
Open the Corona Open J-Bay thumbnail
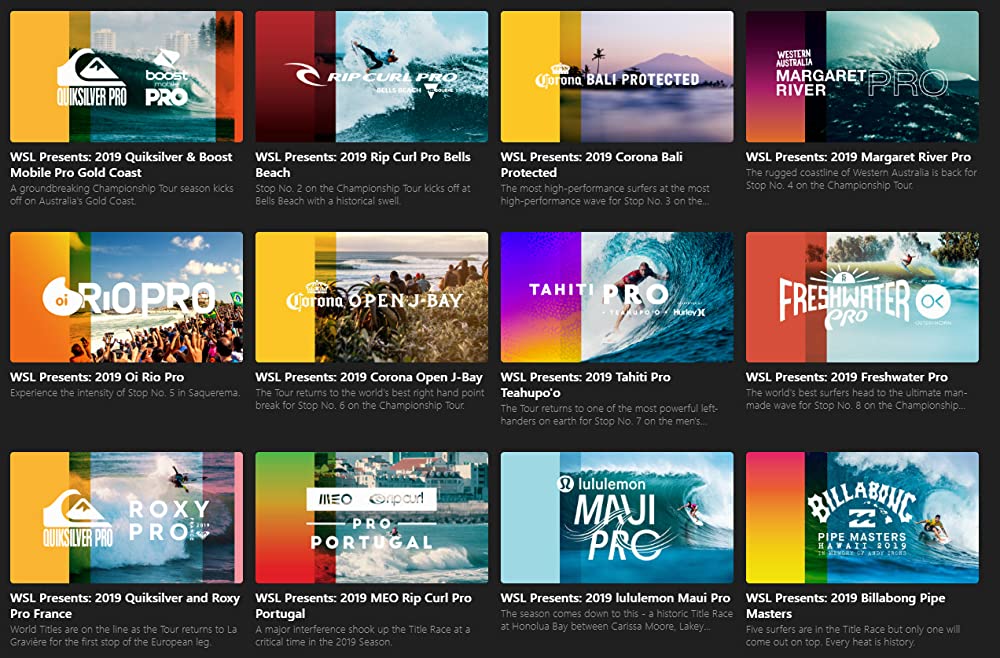372,297
